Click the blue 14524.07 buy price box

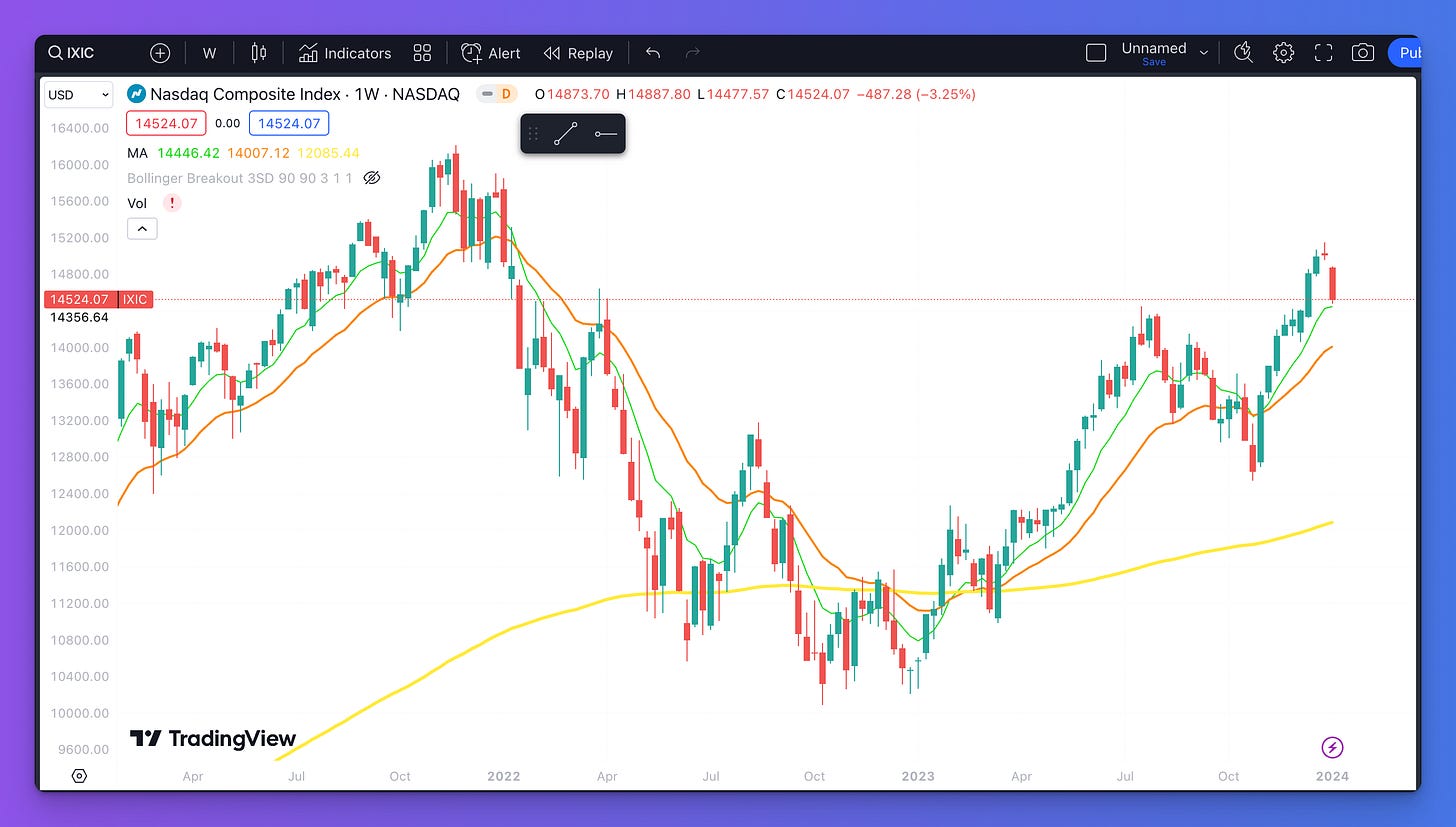[x=288, y=124]
